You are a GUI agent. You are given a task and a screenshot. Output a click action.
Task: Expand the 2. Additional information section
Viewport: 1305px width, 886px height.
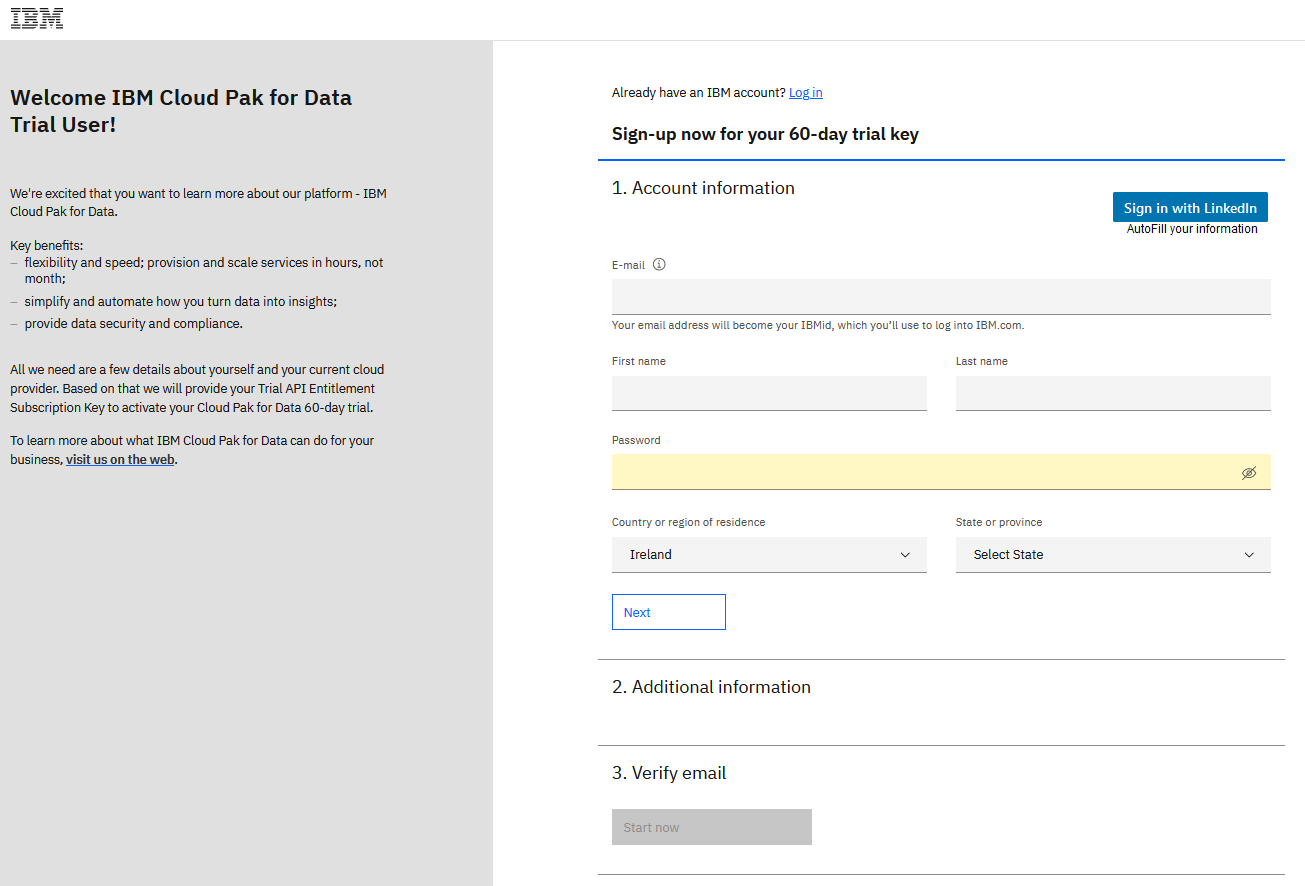(711, 687)
